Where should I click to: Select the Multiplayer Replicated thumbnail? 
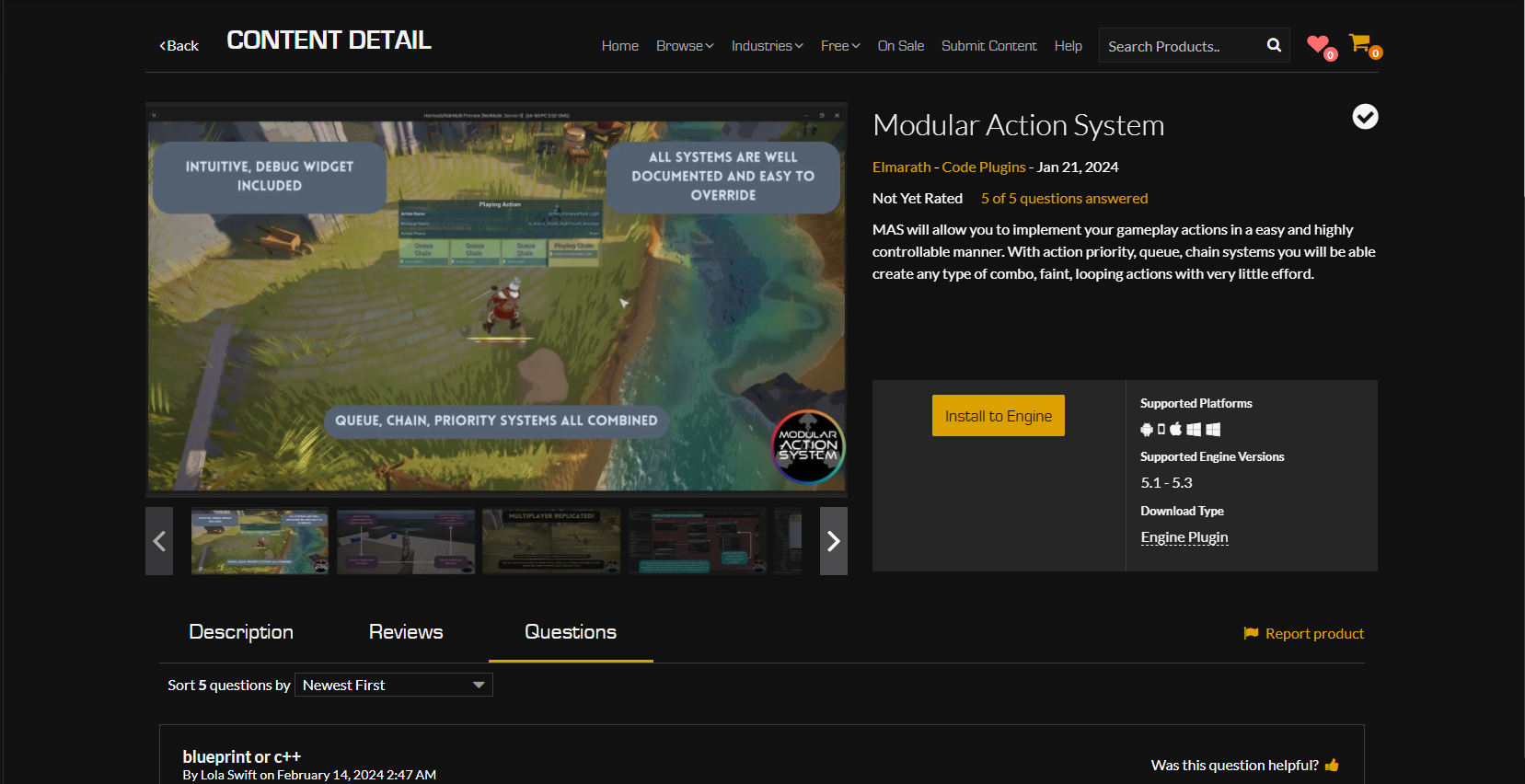[x=550, y=541]
